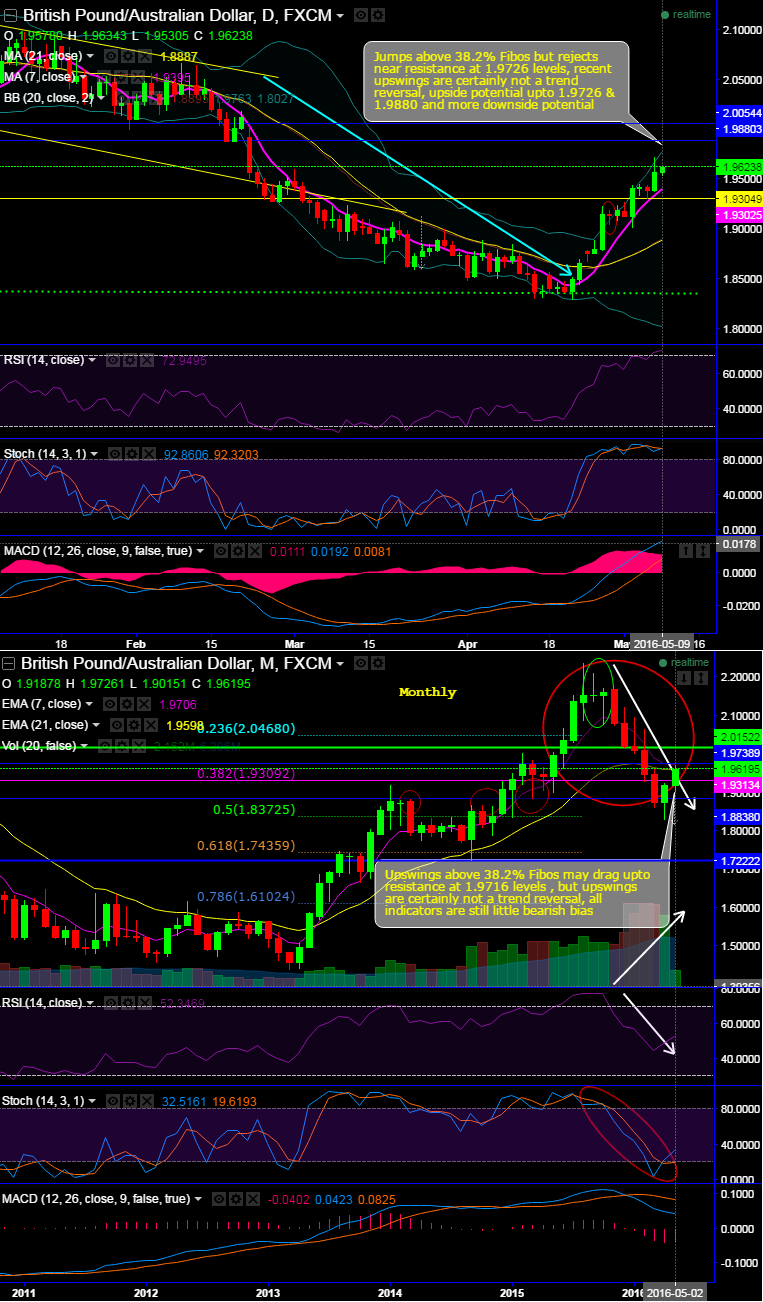The image size is (763, 1302).
Task: Open MA (21, close) settings gear
Action: point(128,56)
